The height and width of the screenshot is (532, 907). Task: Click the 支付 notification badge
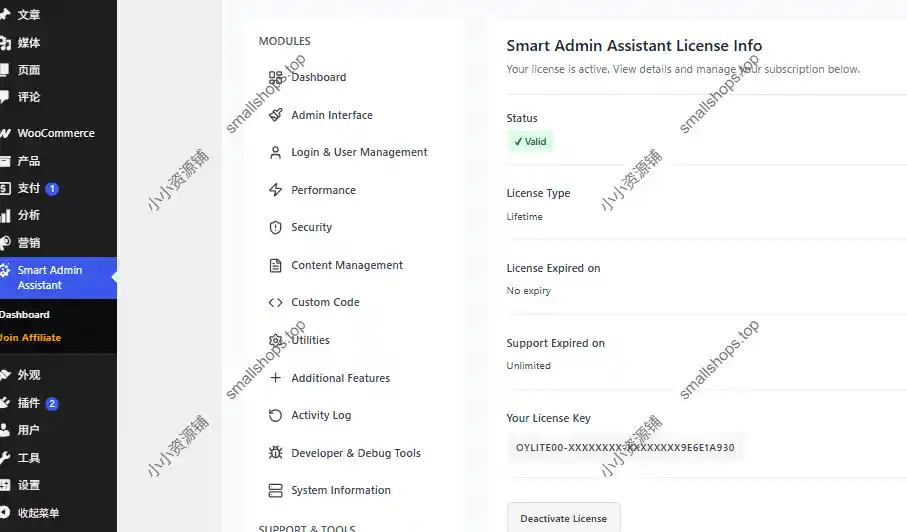pos(52,189)
